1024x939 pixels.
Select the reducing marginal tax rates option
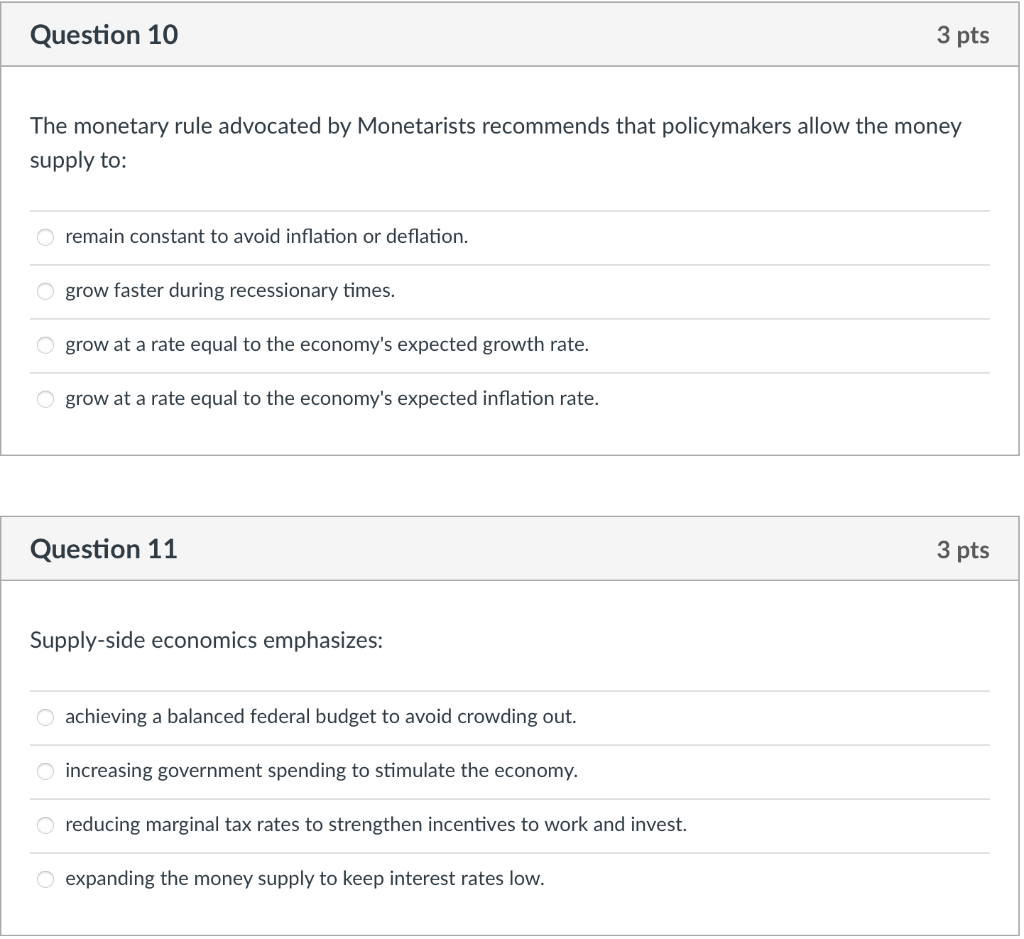coord(45,825)
